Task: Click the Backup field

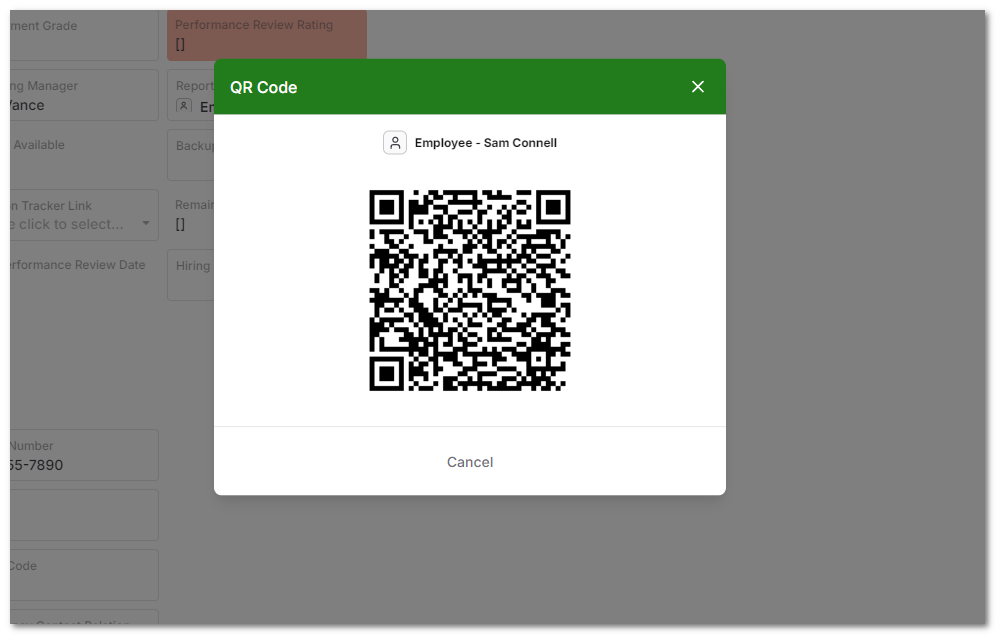Action: tap(192, 155)
